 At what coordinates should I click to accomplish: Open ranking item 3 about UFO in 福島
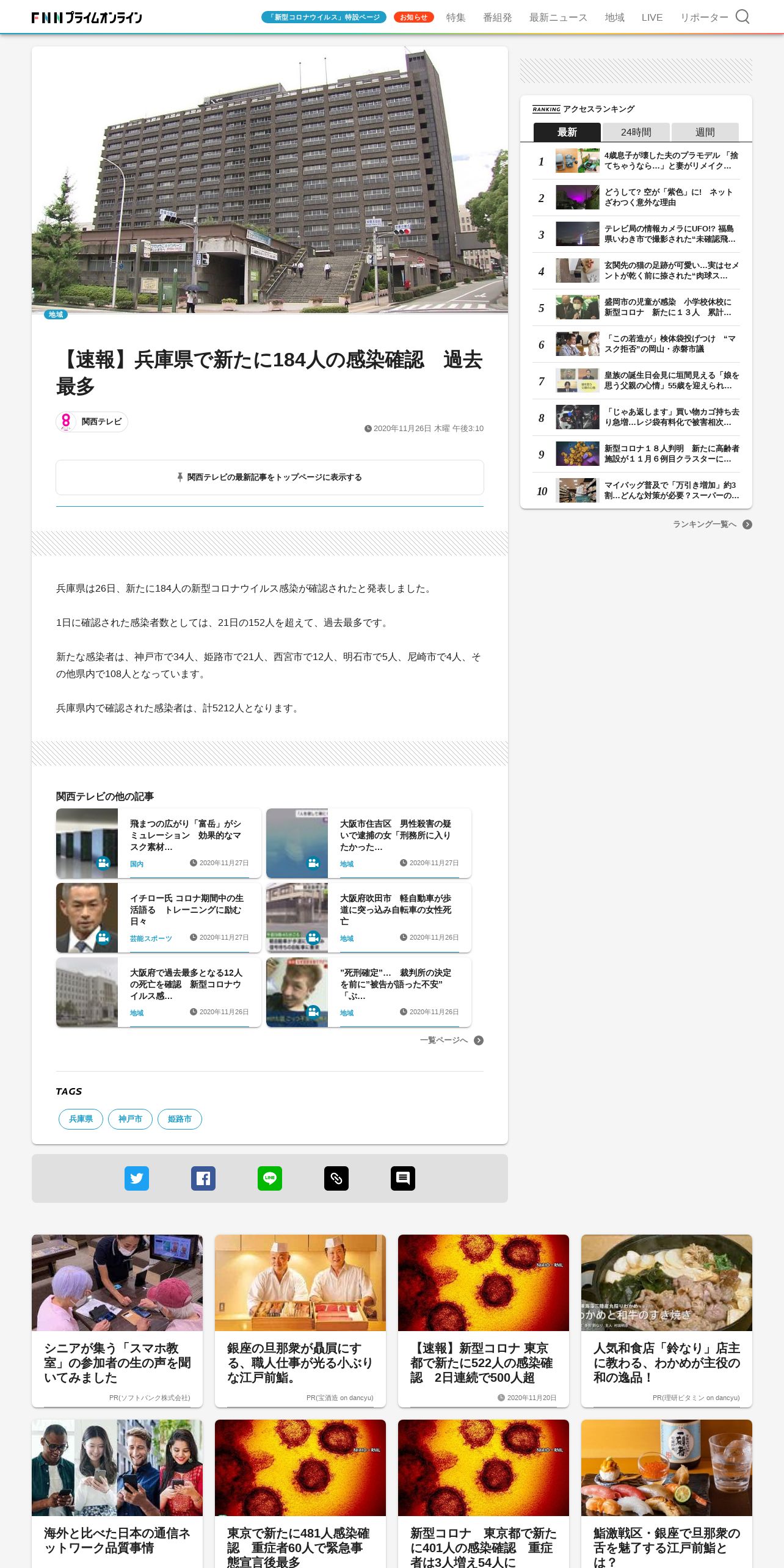(x=636, y=234)
